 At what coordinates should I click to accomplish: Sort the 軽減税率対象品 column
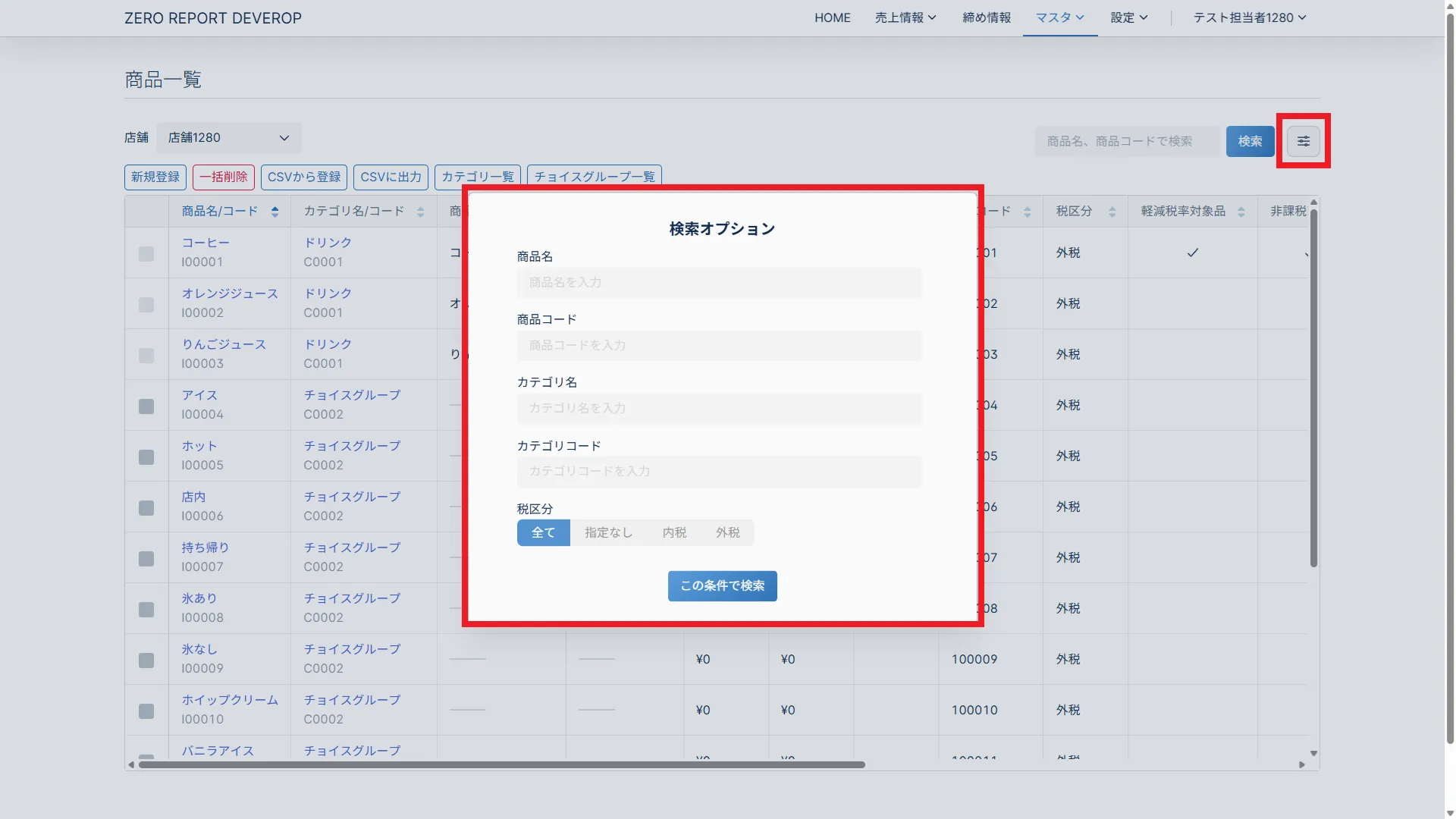pyautogui.click(x=1241, y=212)
